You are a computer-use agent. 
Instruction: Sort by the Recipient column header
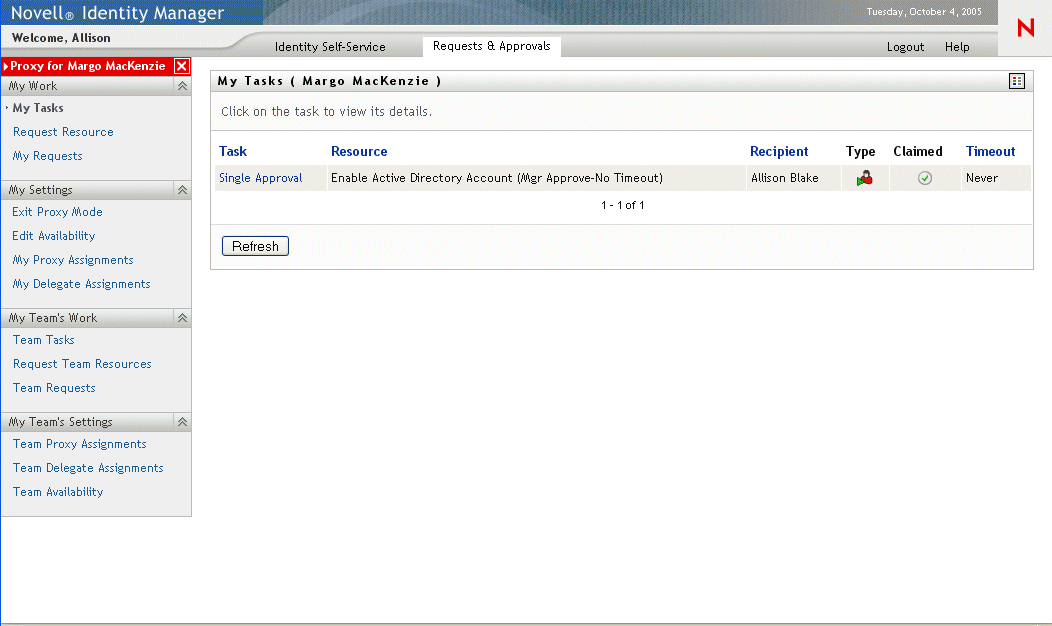point(779,152)
